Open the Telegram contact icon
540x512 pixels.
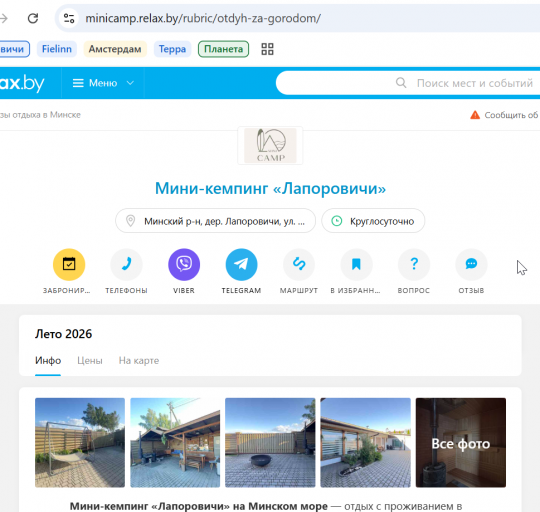pyautogui.click(x=241, y=264)
